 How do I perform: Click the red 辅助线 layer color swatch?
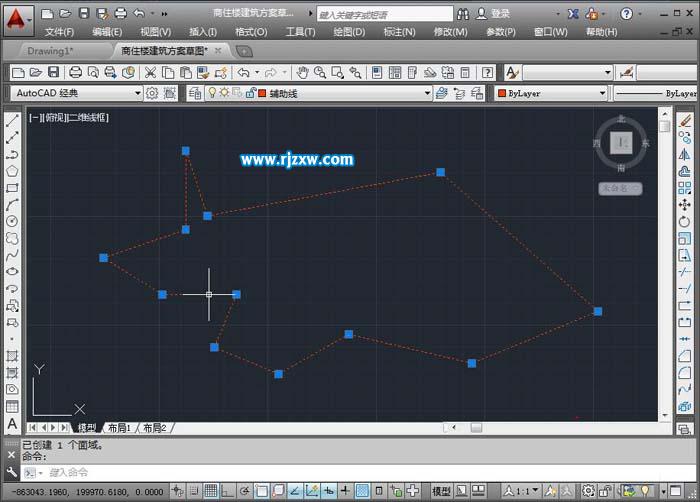click(262, 93)
